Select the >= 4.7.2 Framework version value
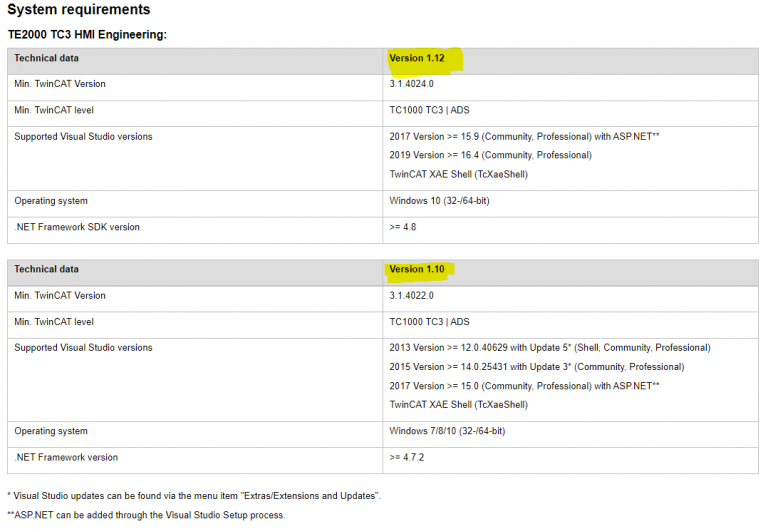Screen dimensions: 768x529 407,457
